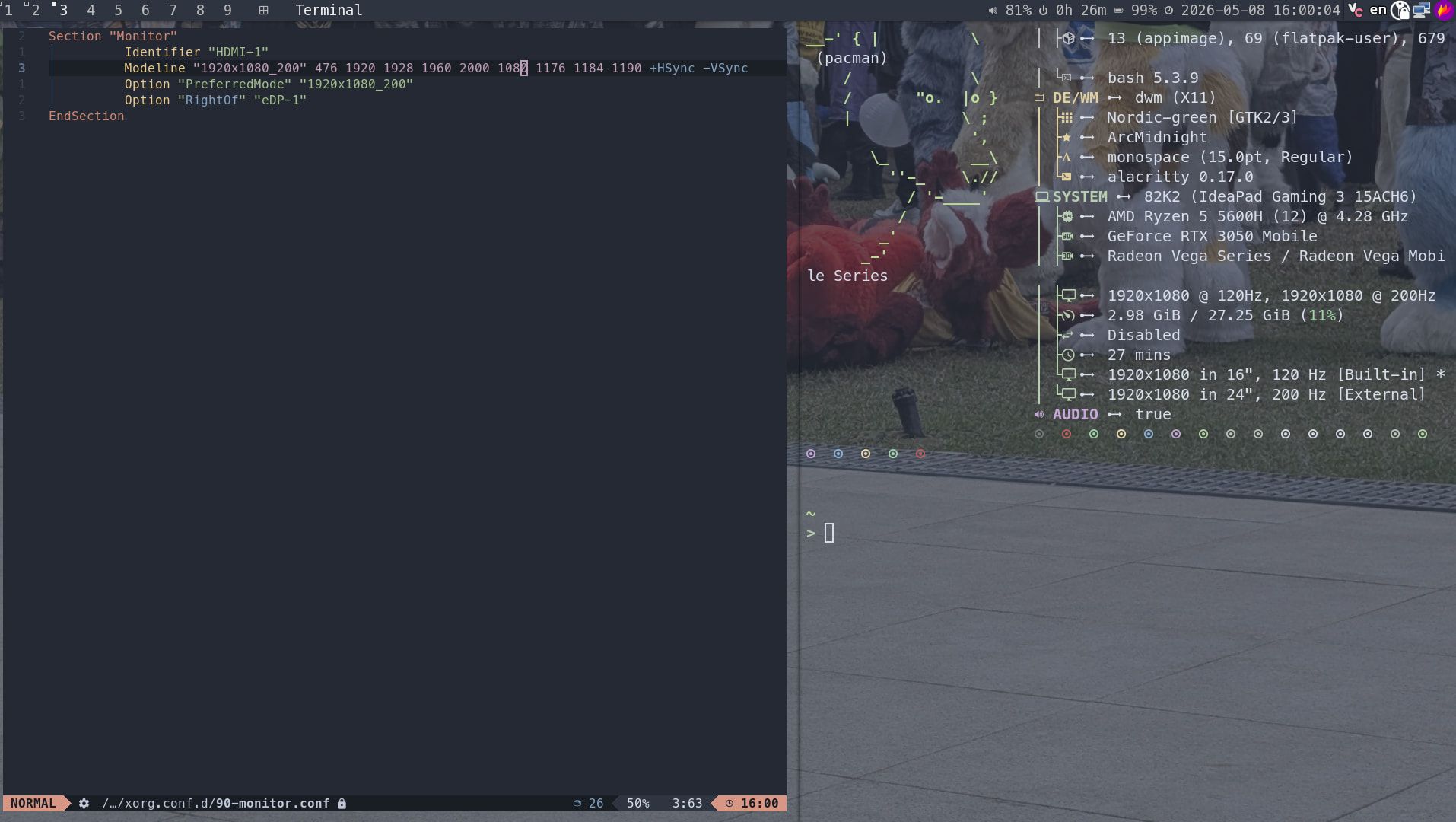
Task: Open the Flameshot tray icon
Action: [x=1443, y=10]
